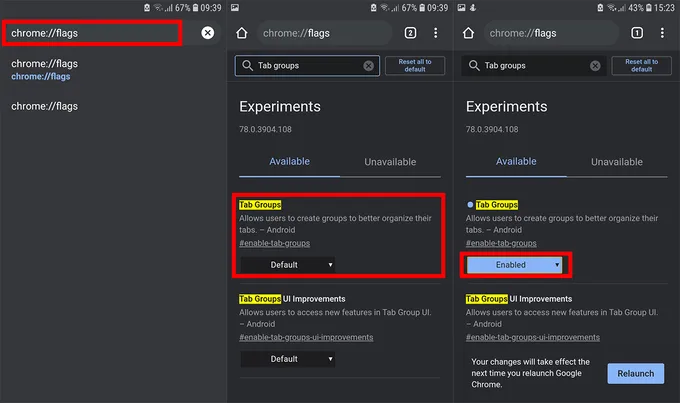Tap the image notification icon in the middle status bar
Viewport: 680px width, 403px height.
(235, 7)
